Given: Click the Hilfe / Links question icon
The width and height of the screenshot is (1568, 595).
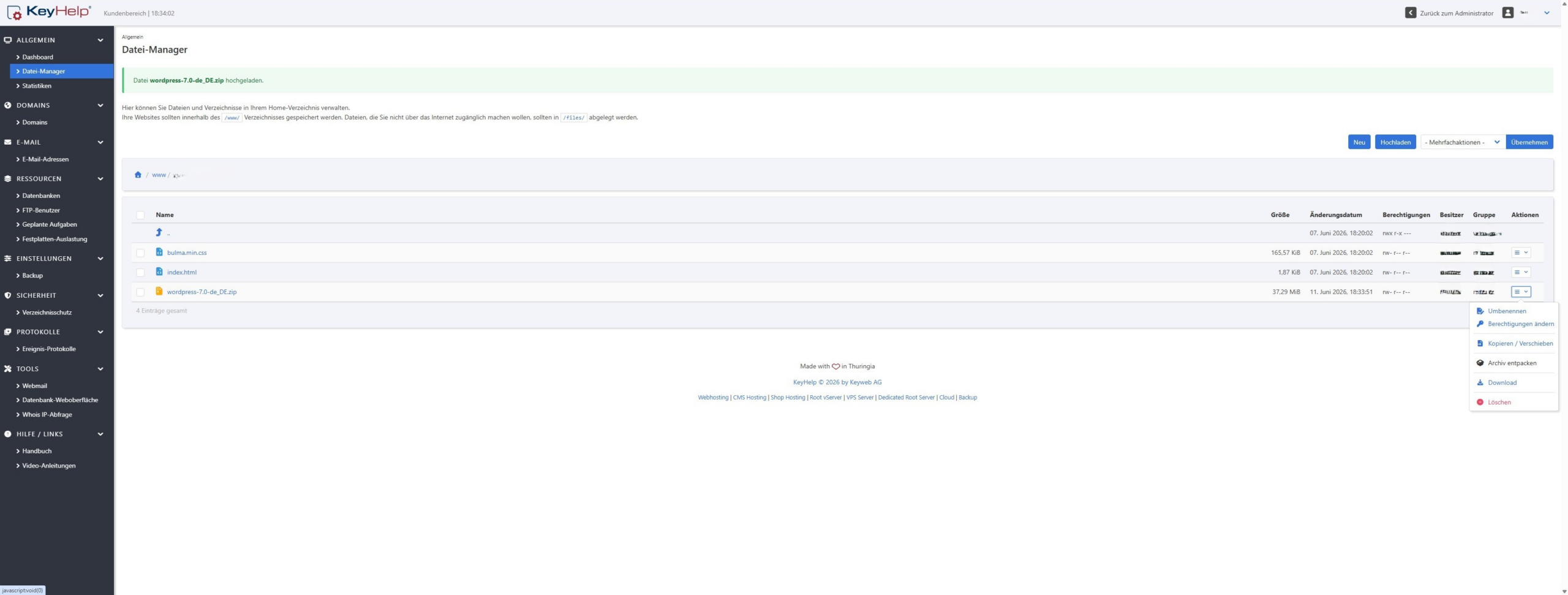Looking at the screenshot, I should 8,434.
